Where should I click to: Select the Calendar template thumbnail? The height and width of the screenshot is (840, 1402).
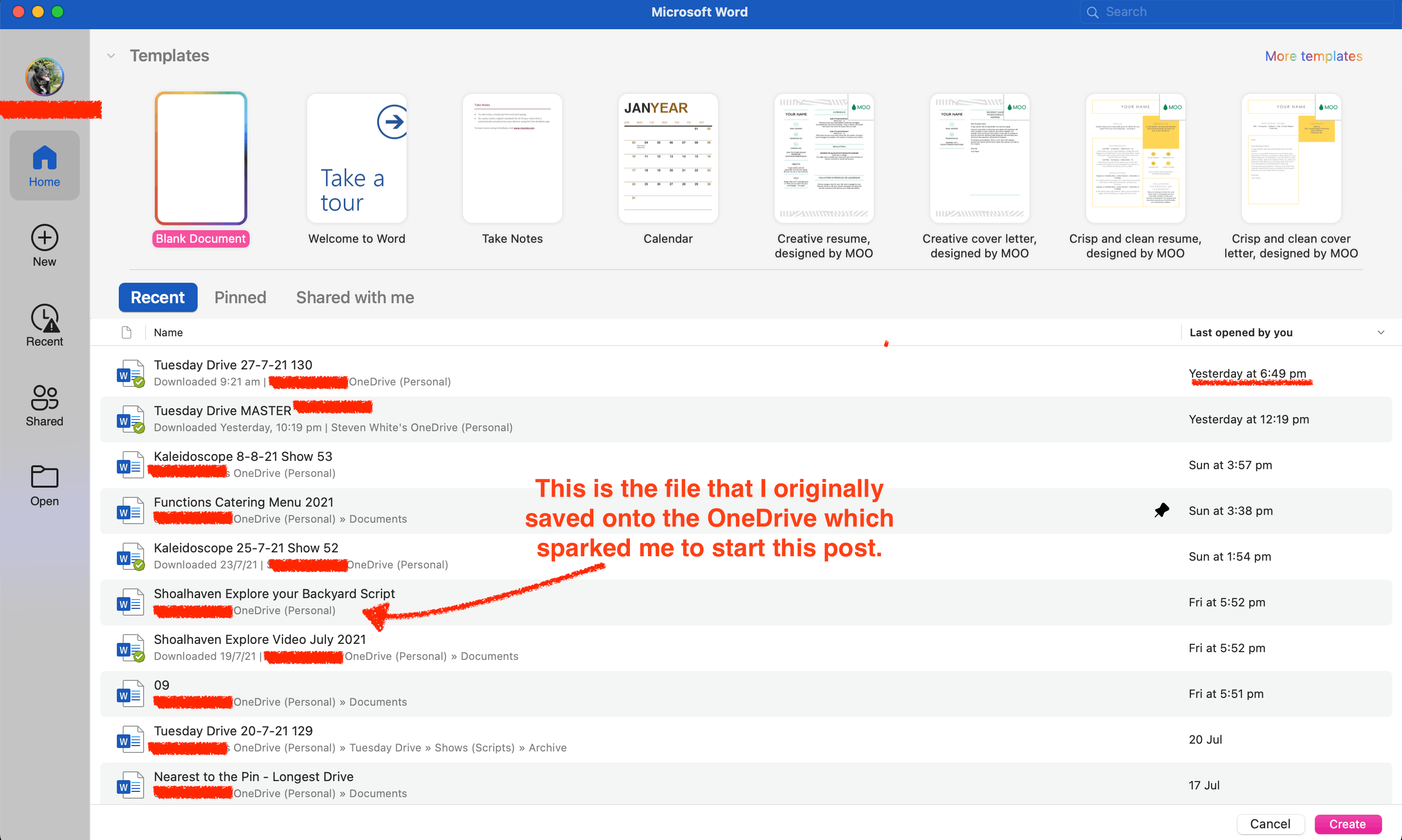point(668,159)
